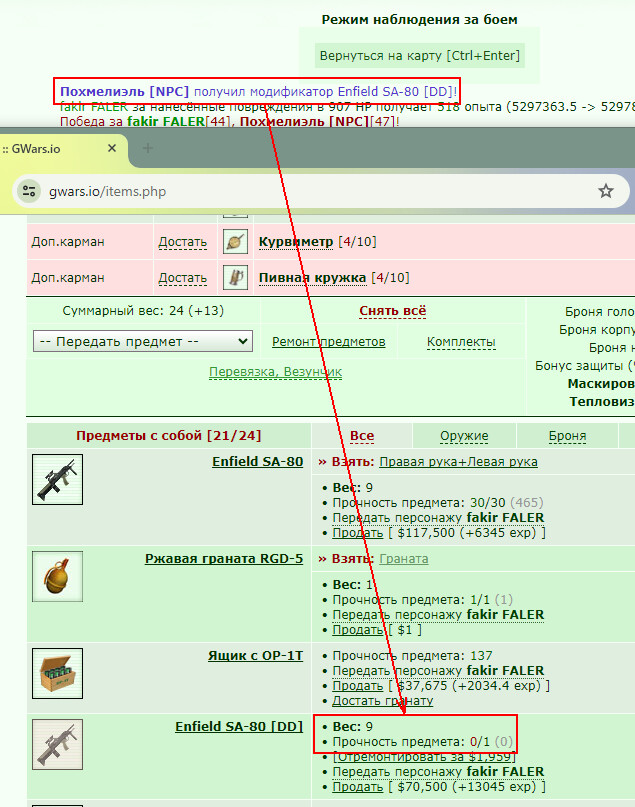Click Похмелиэль [NPC] name in battle log
Viewport: 635px width, 807px height.
125,92
